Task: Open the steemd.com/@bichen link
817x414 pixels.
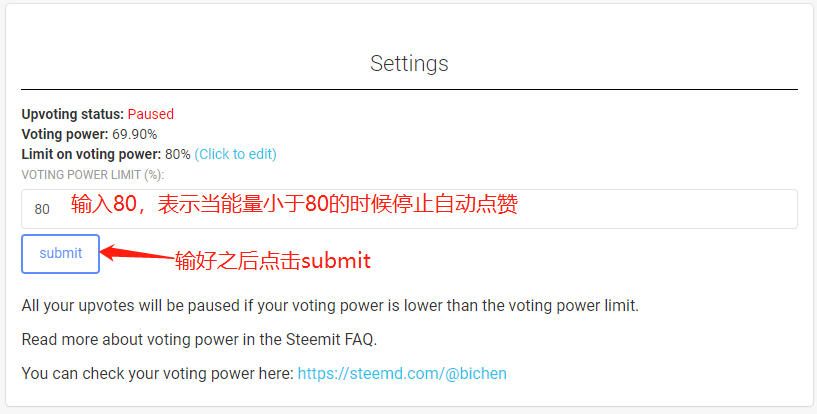Action: click(x=402, y=373)
